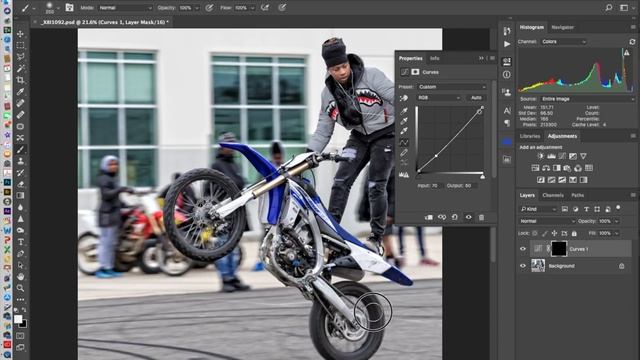Open the RGB channel dropdown in Curves
This screenshot has width=640, height=360.
439,98
